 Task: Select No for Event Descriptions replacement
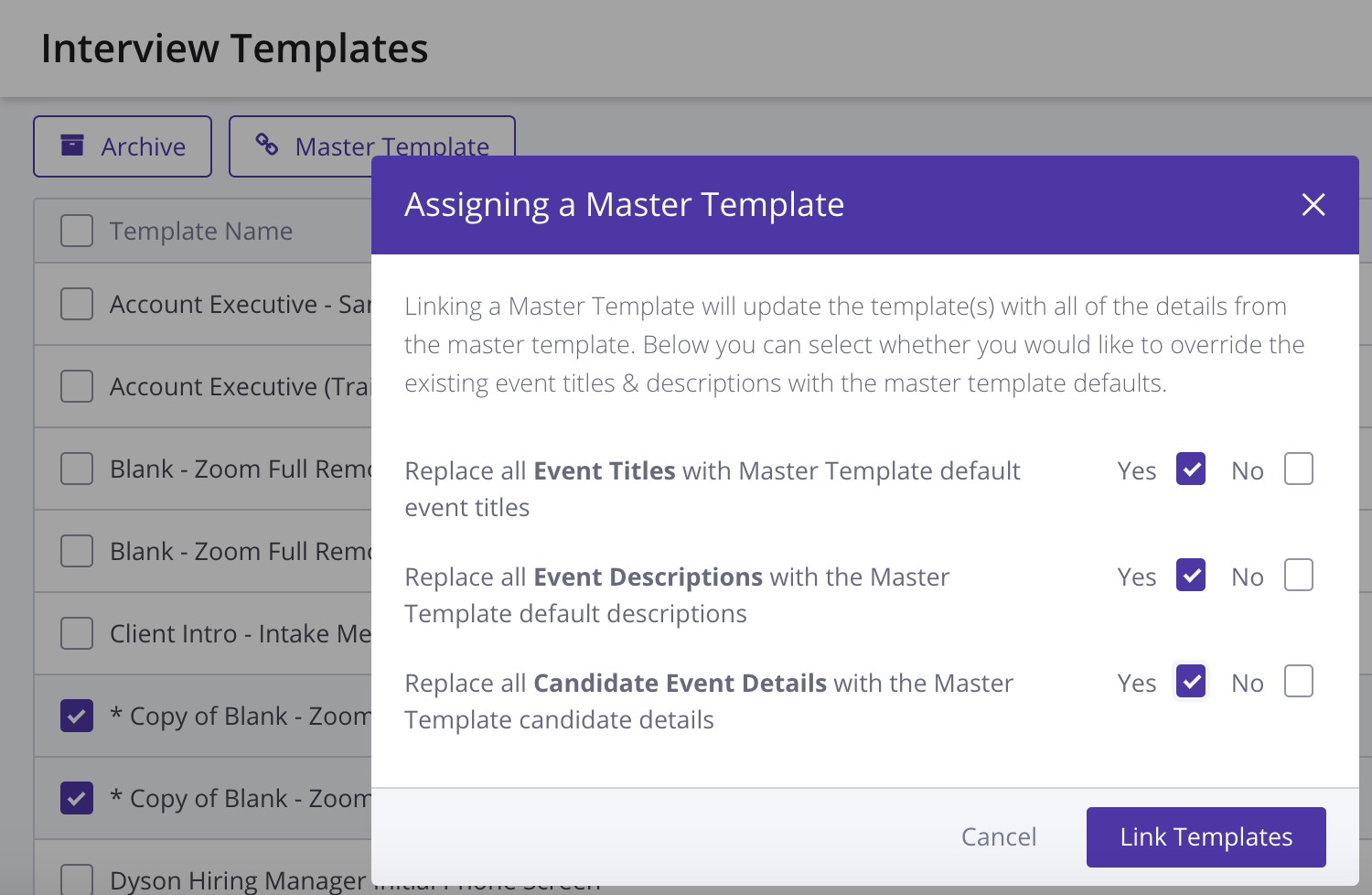pyautogui.click(x=1298, y=576)
